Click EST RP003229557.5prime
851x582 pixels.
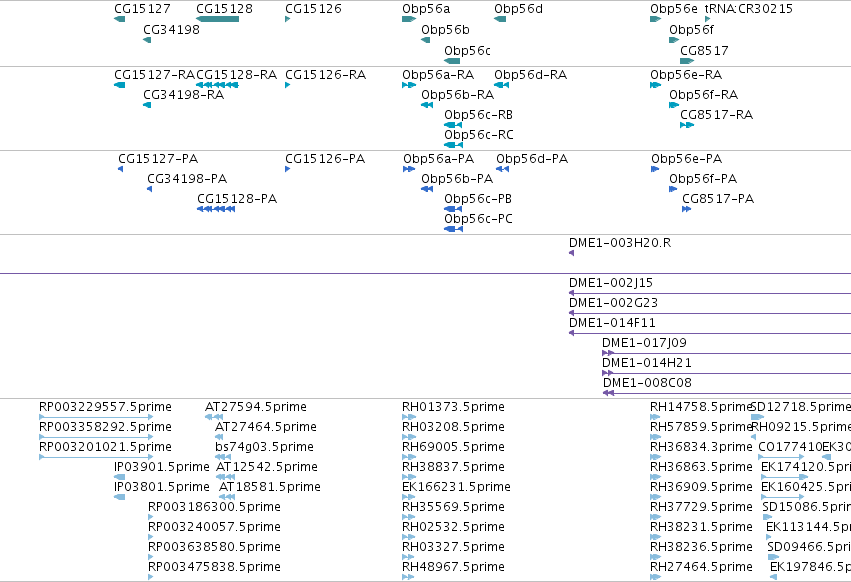click(105, 407)
